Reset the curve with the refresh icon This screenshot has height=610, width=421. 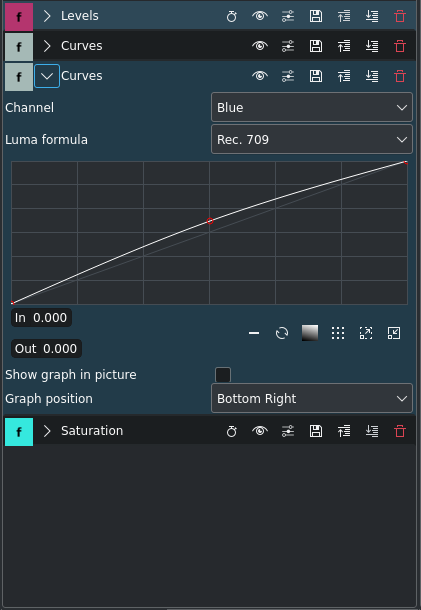pos(282,333)
